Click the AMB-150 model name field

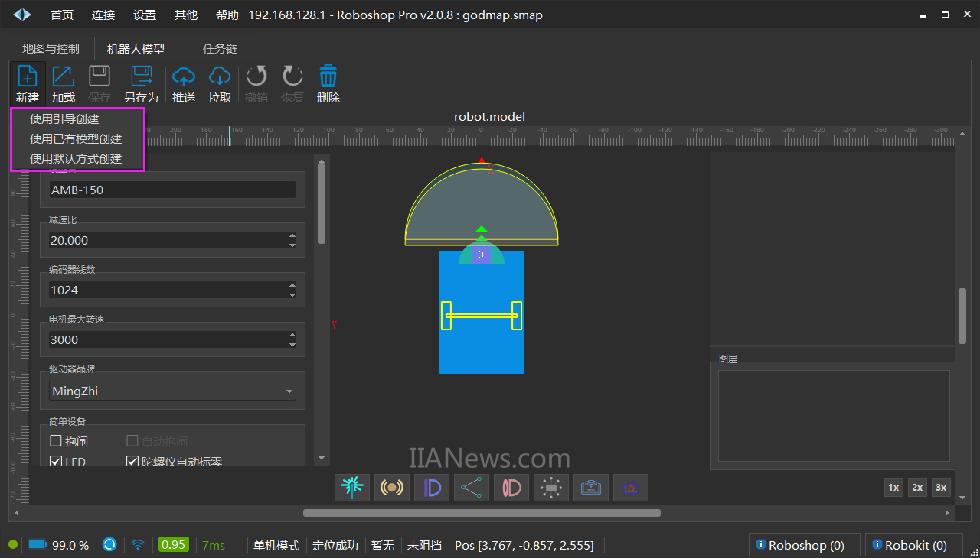click(172, 190)
